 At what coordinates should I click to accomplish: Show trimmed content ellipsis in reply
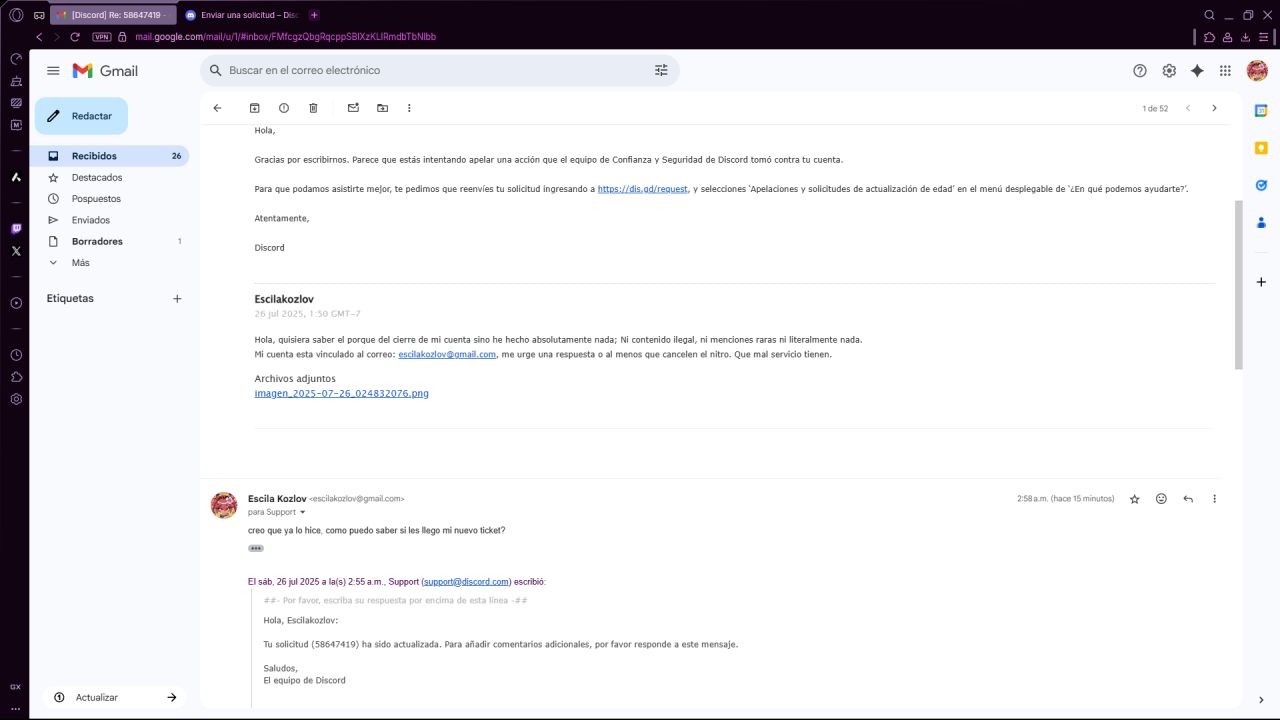click(256, 548)
